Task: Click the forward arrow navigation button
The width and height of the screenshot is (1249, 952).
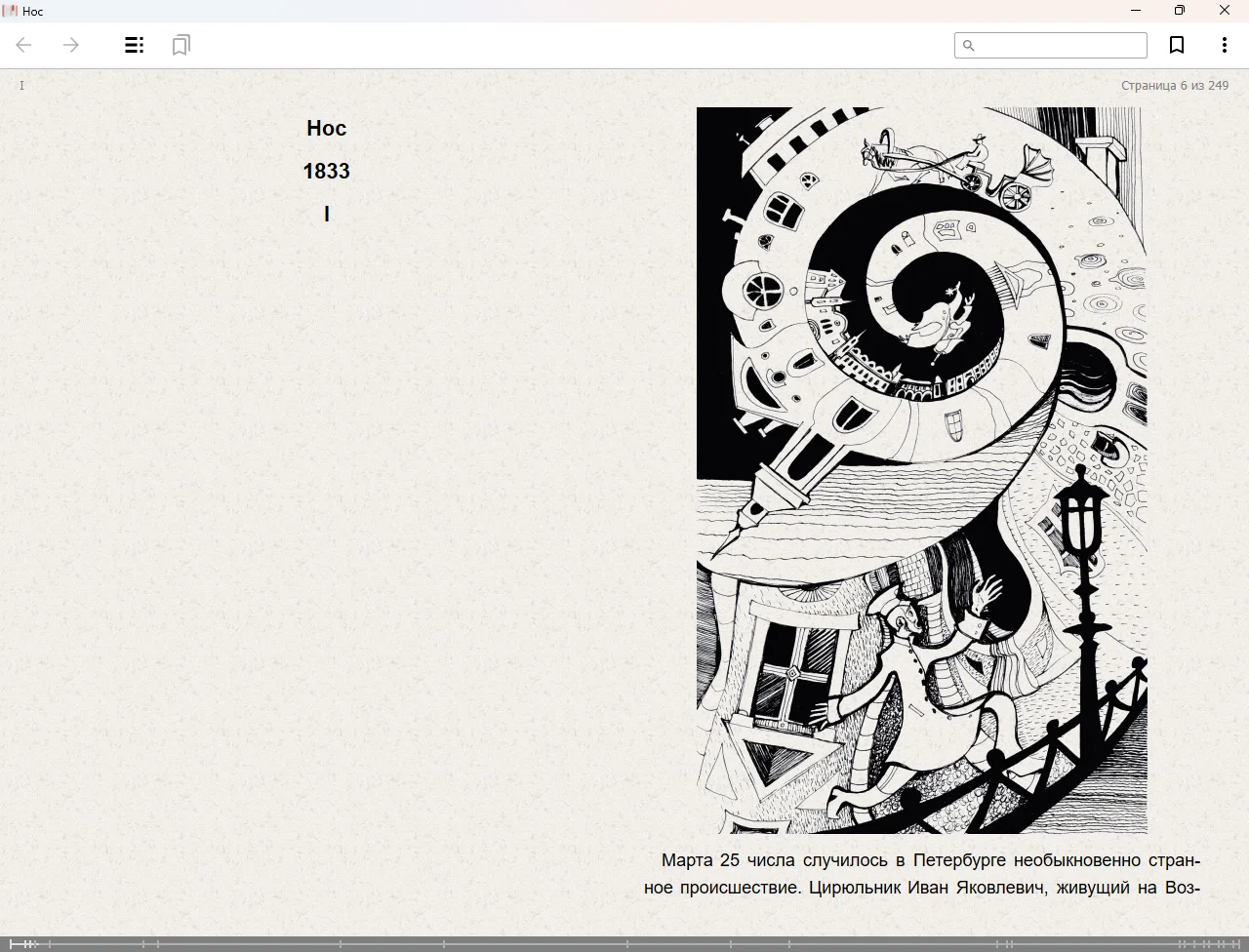Action: (71, 45)
